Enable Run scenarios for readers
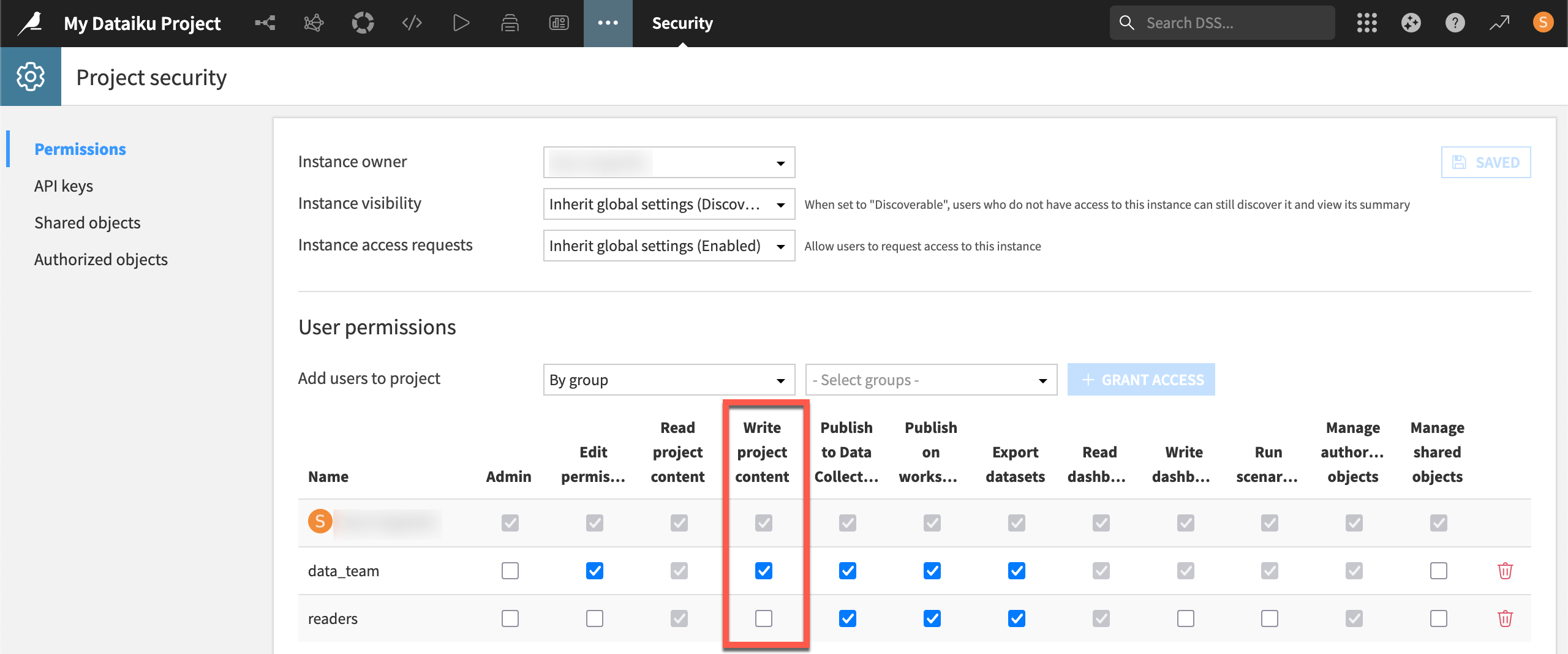This screenshot has width=1568, height=654. 1269,618
